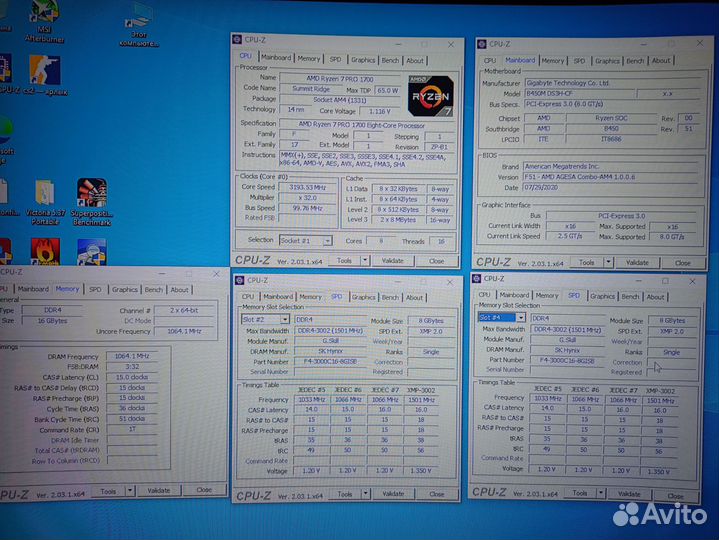Select the Graphics tab in the Mainboard window
Image resolution: width=719 pixels, height=540 pixels.
click(607, 61)
